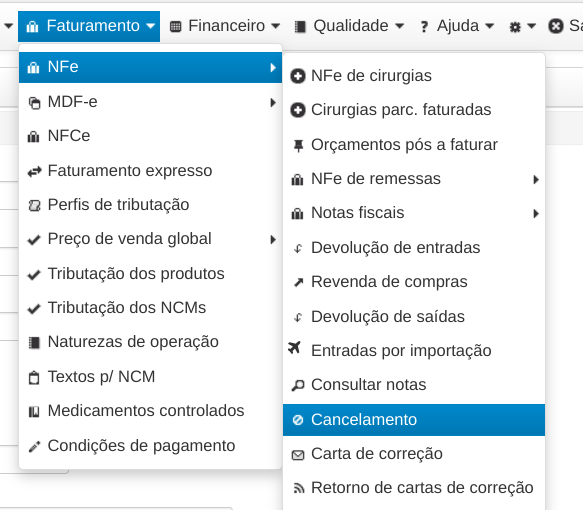Click the pushpin icon for Orçamentos pós a faturar

point(298,145)
